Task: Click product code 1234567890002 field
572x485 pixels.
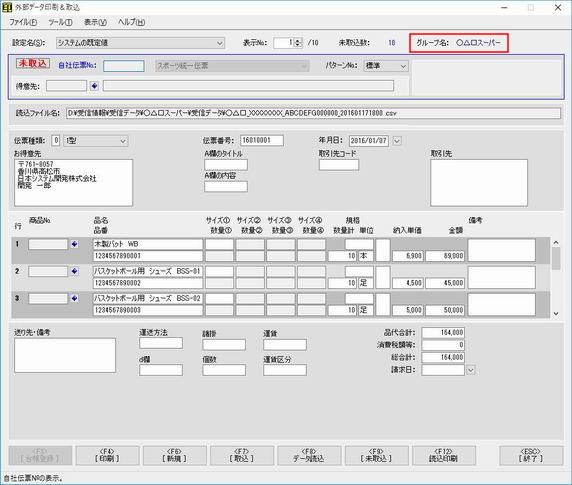Action: pos(148,283)
